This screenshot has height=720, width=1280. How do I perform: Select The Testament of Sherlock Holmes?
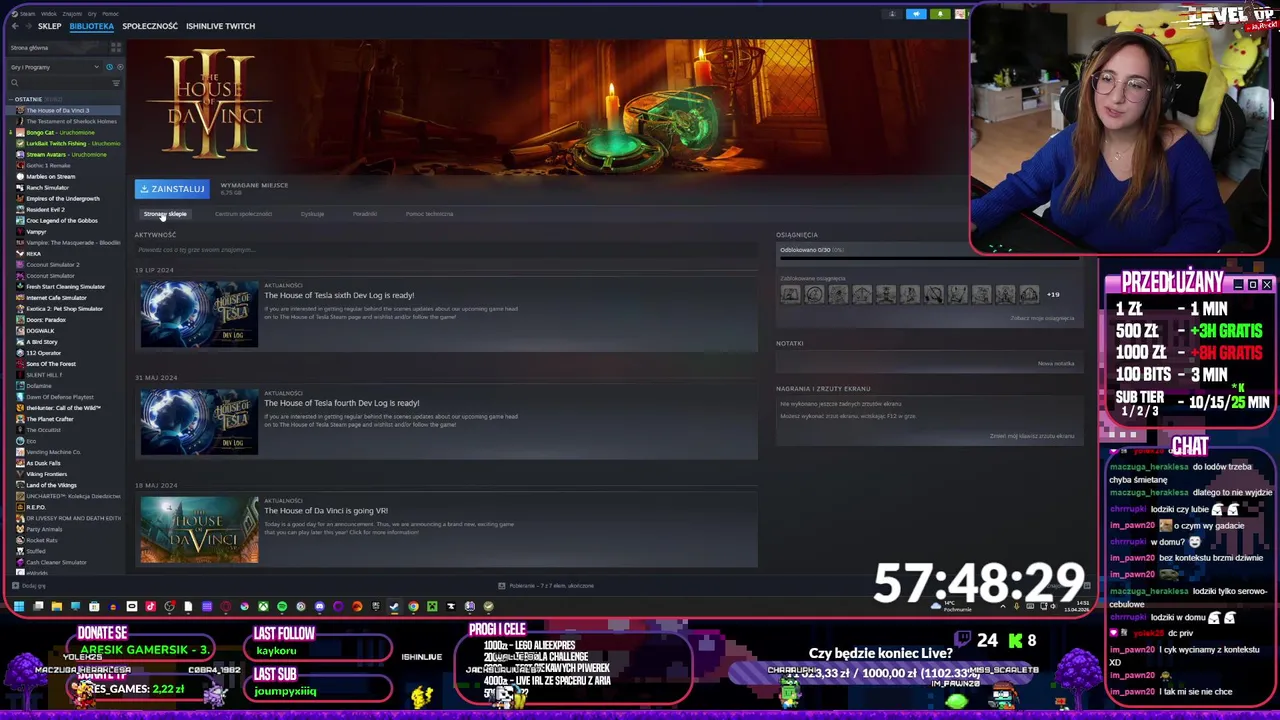coord(71,121)
